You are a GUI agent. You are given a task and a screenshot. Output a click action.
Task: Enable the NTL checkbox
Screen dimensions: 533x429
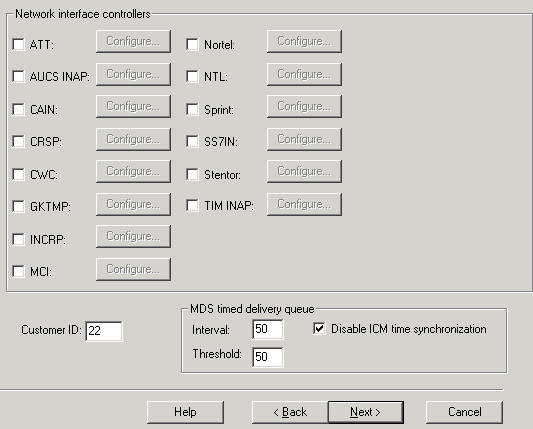tap(192, 76)
